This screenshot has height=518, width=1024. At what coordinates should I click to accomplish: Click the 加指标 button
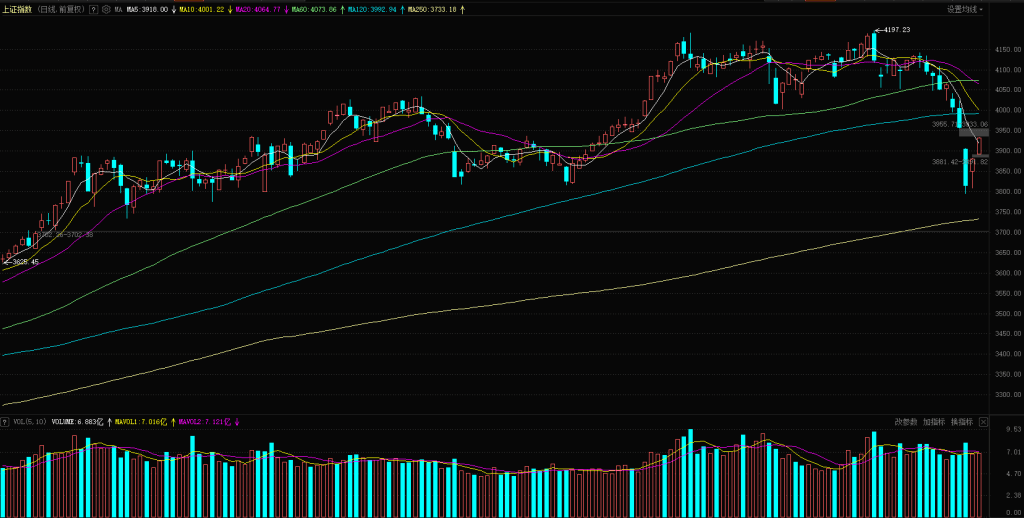coord(934,422)
